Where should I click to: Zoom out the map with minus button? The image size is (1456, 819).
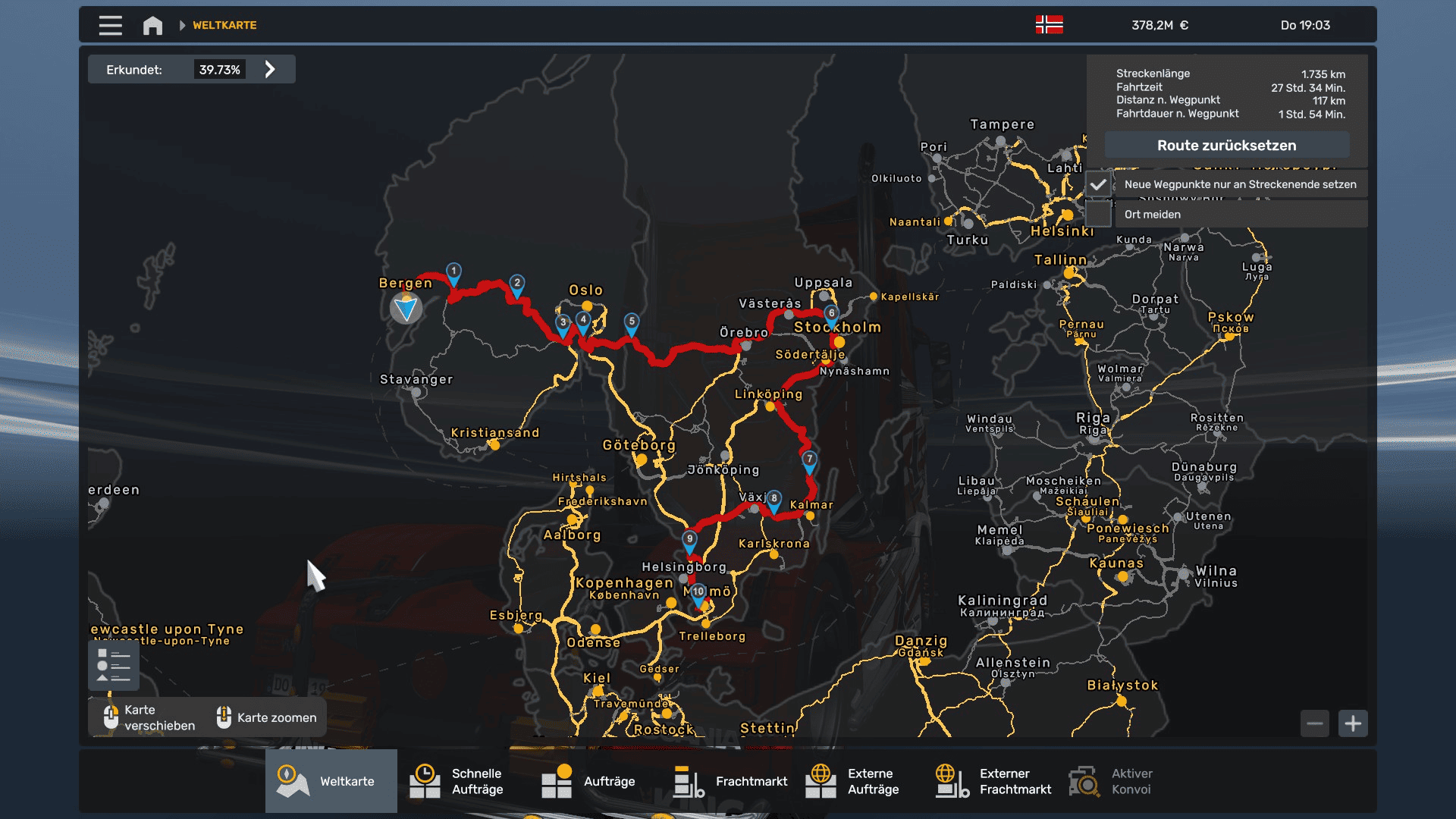click(x=1315, y=723)
